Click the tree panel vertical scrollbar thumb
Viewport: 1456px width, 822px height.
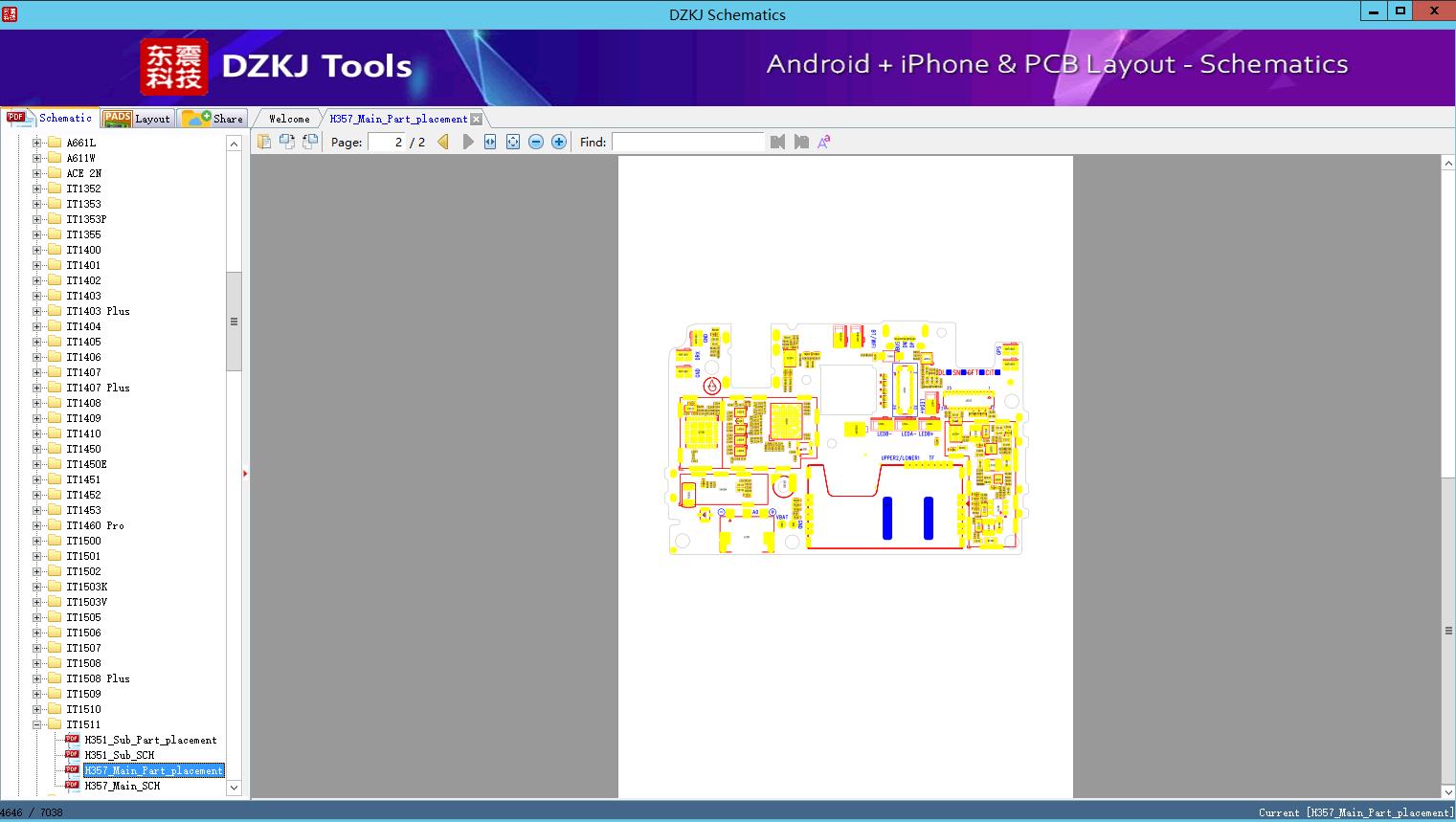[x=234, y=322]
